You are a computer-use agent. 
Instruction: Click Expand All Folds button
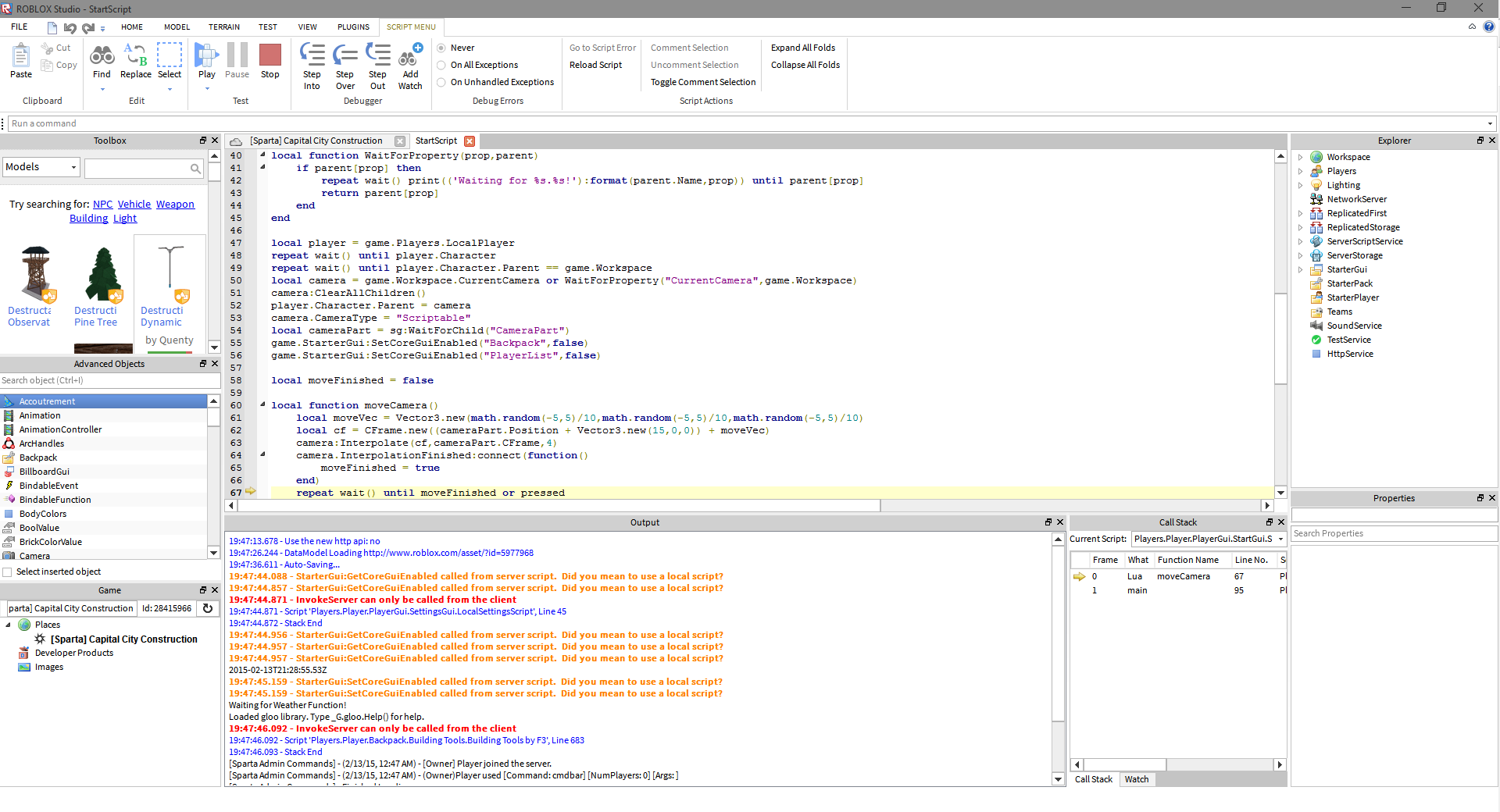click(x=802, y=48)
